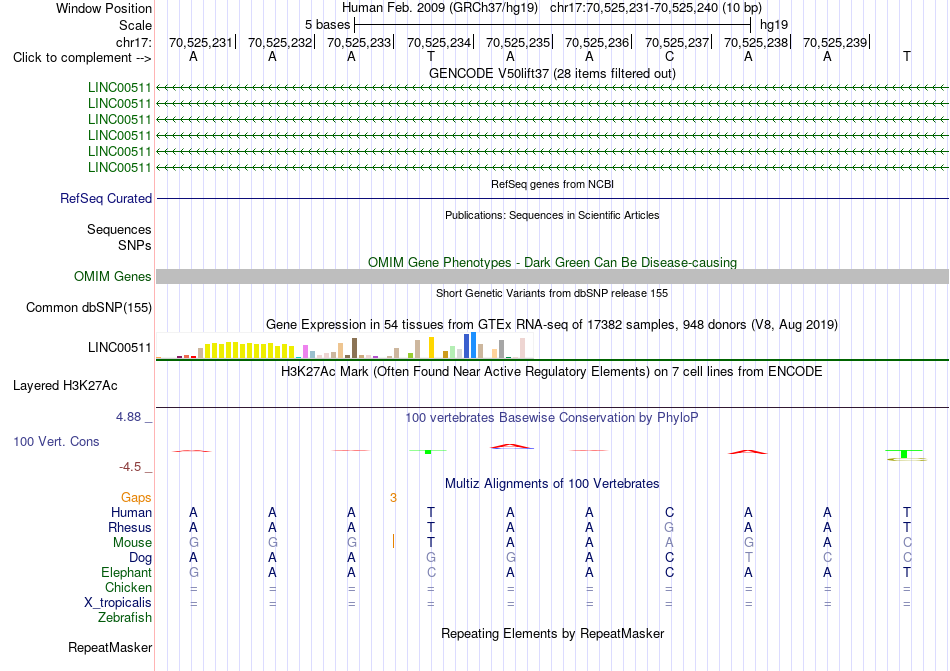Click the Sequences track label
The height and width of the screenshot is (671, 950).
coord(119,230)
